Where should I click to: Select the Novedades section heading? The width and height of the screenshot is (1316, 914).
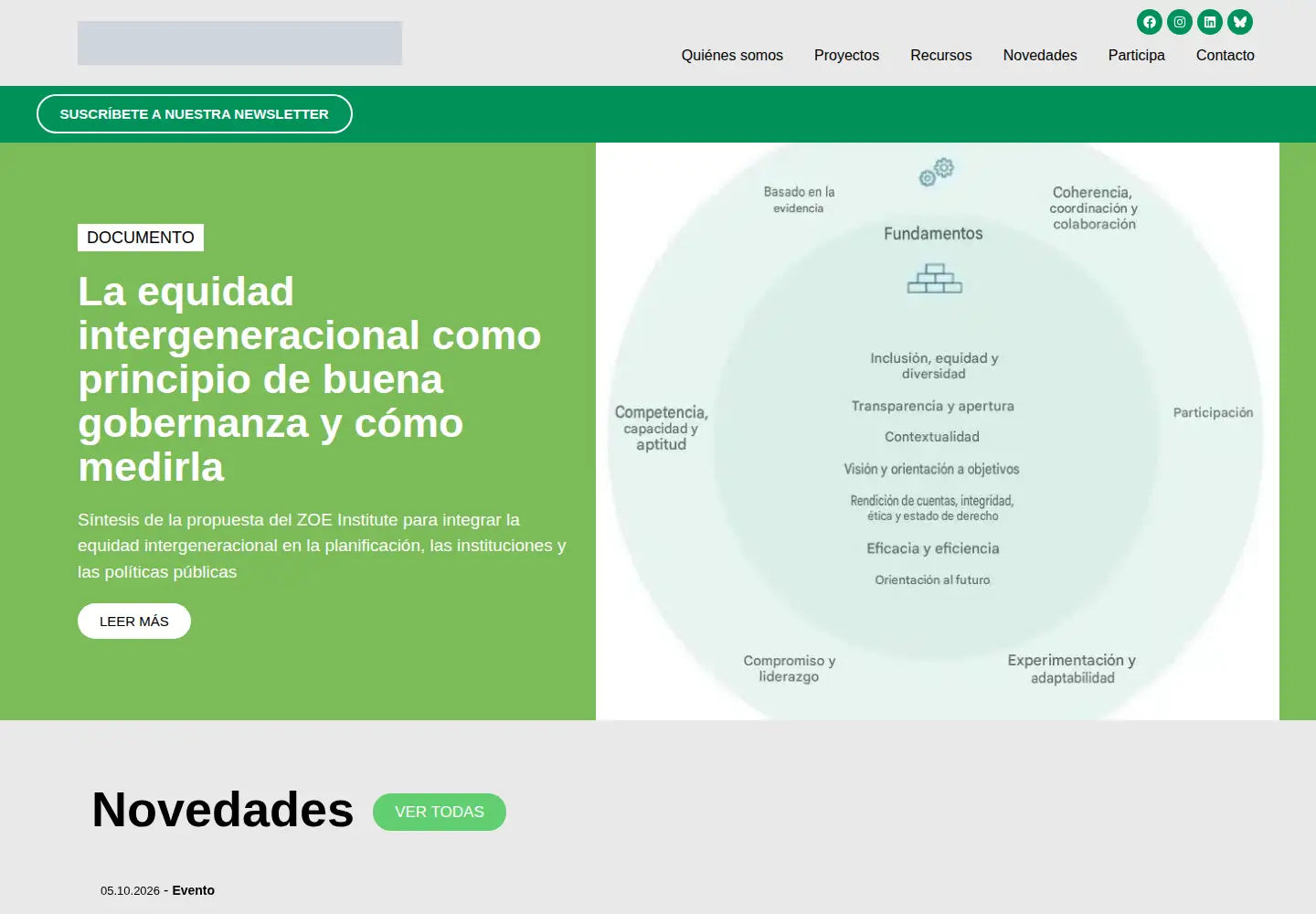click(223, 810)
